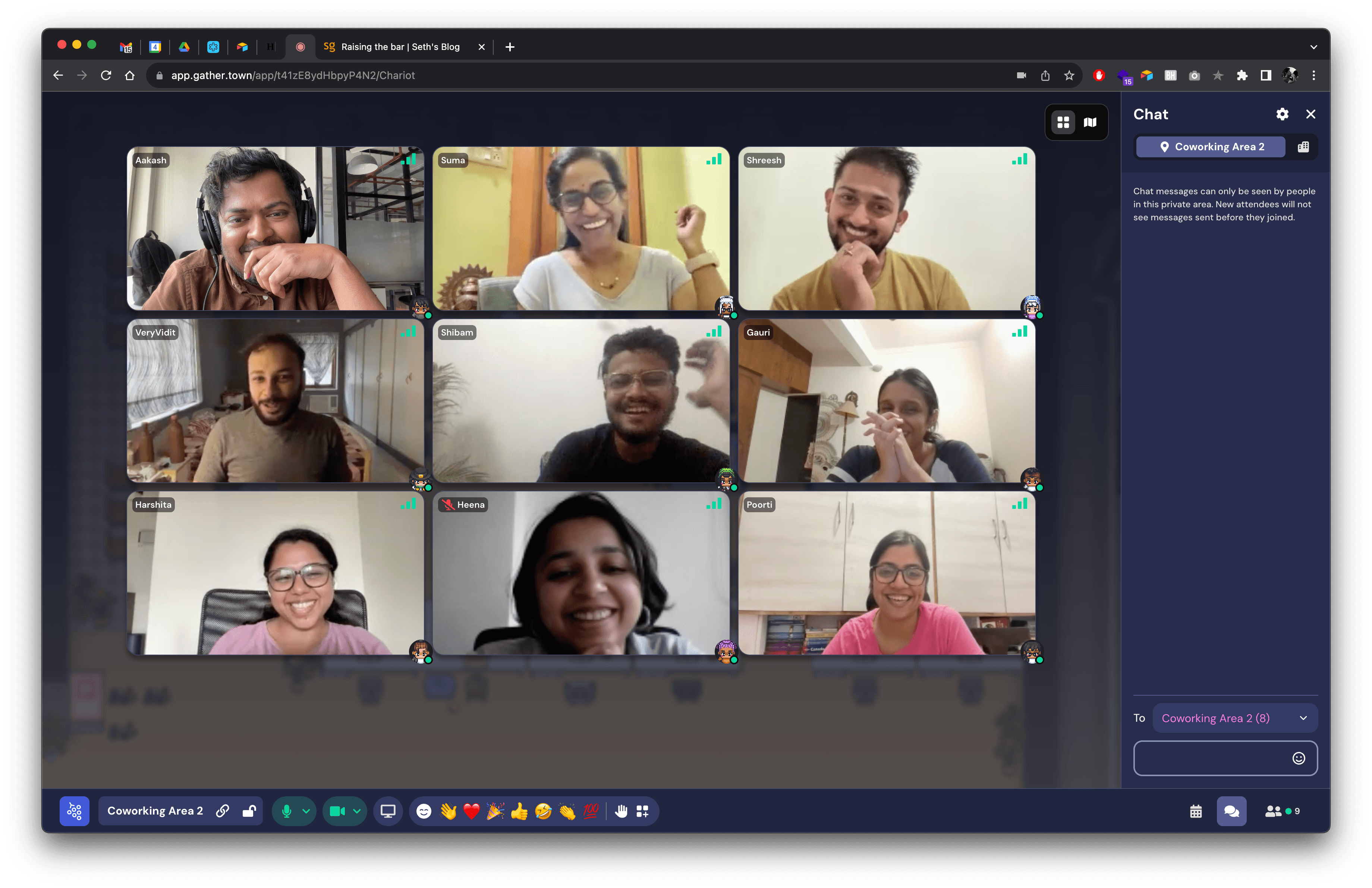Image resolution: width=1372 pixels, height=888 pixels.
Task: Copy the Coworking Area 2 invite link
Action: point(223,811)
